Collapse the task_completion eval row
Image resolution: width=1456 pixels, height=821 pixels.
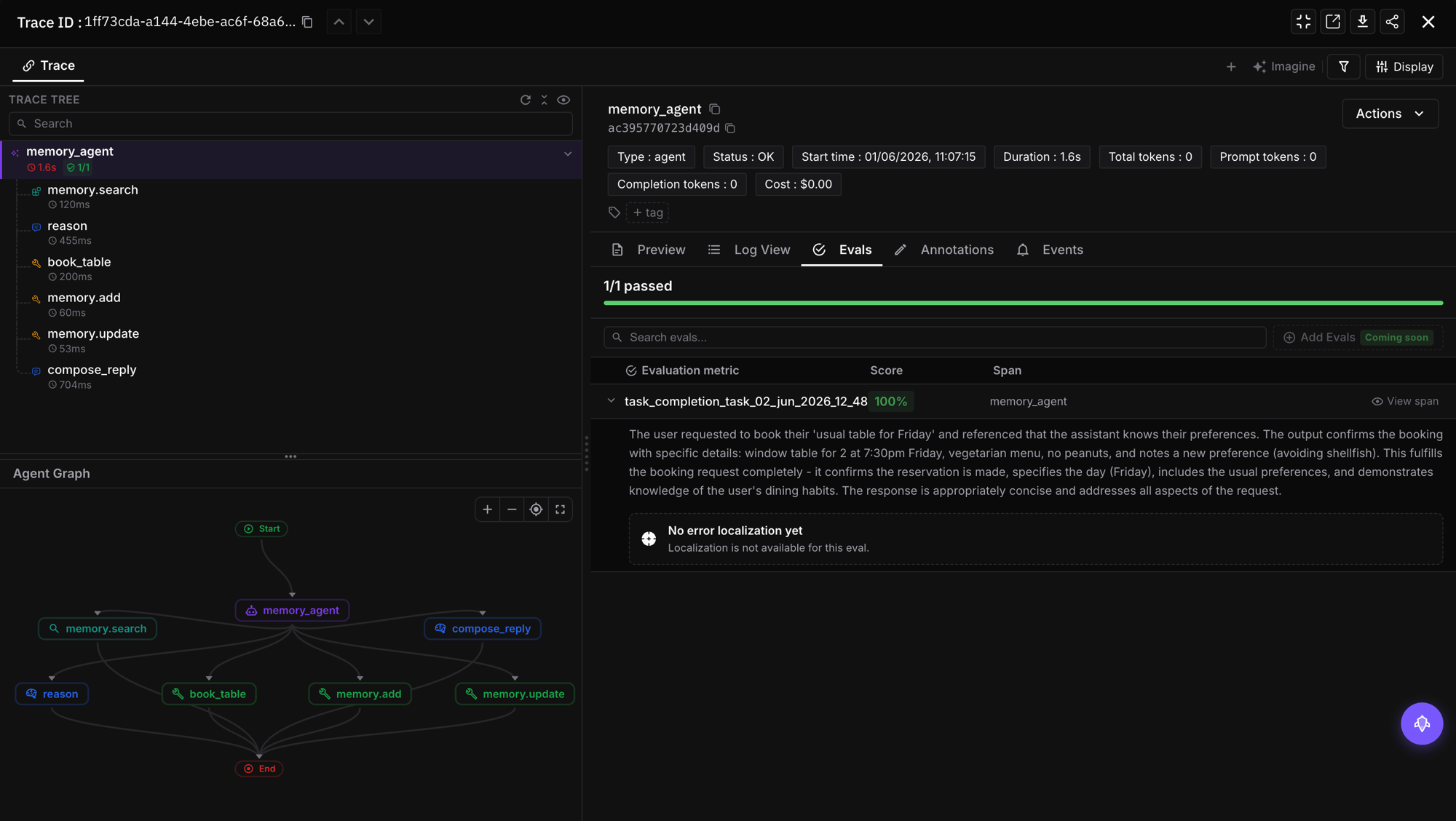611,401
